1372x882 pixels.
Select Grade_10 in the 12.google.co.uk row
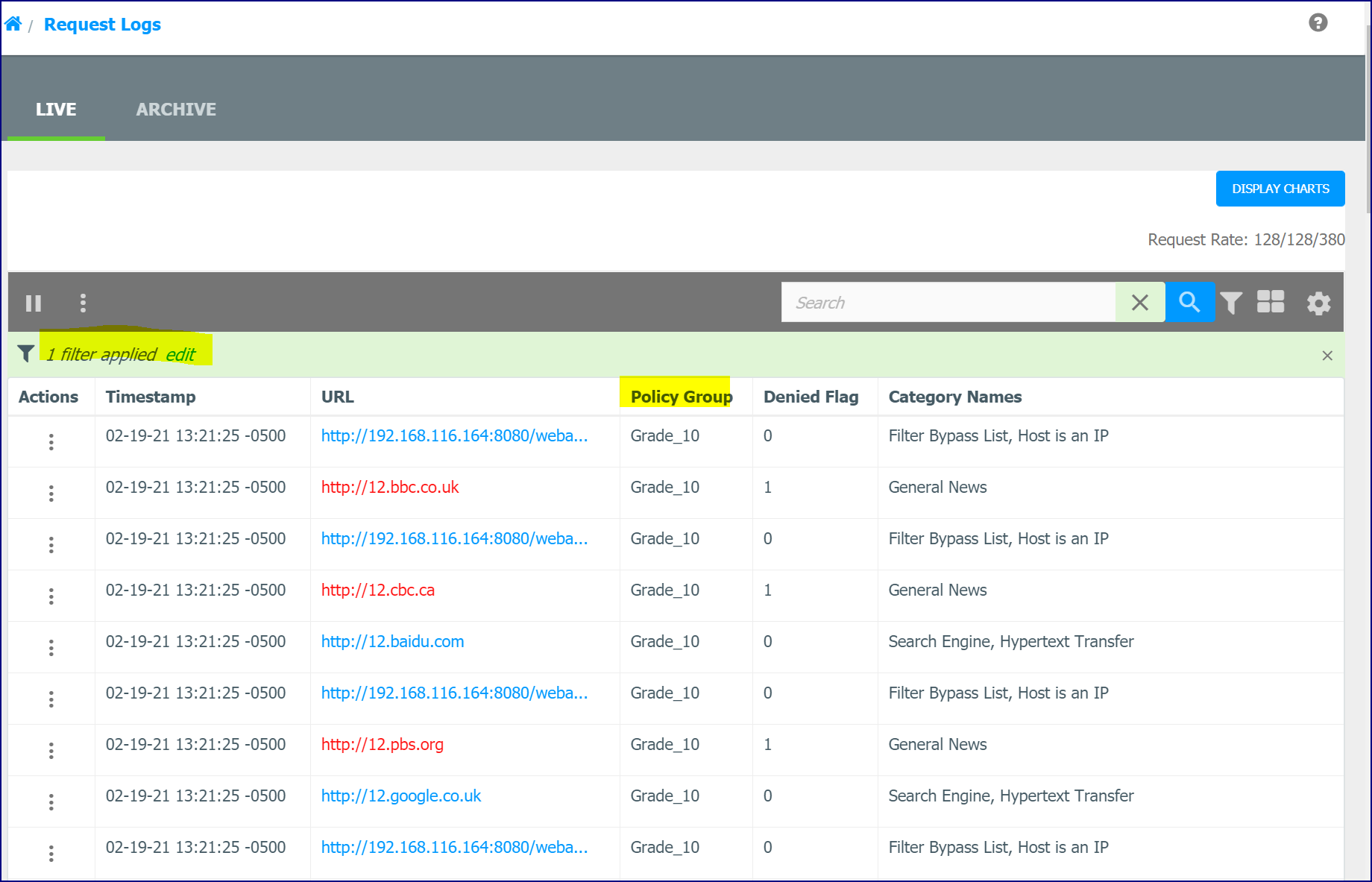(x=665, y=796)
